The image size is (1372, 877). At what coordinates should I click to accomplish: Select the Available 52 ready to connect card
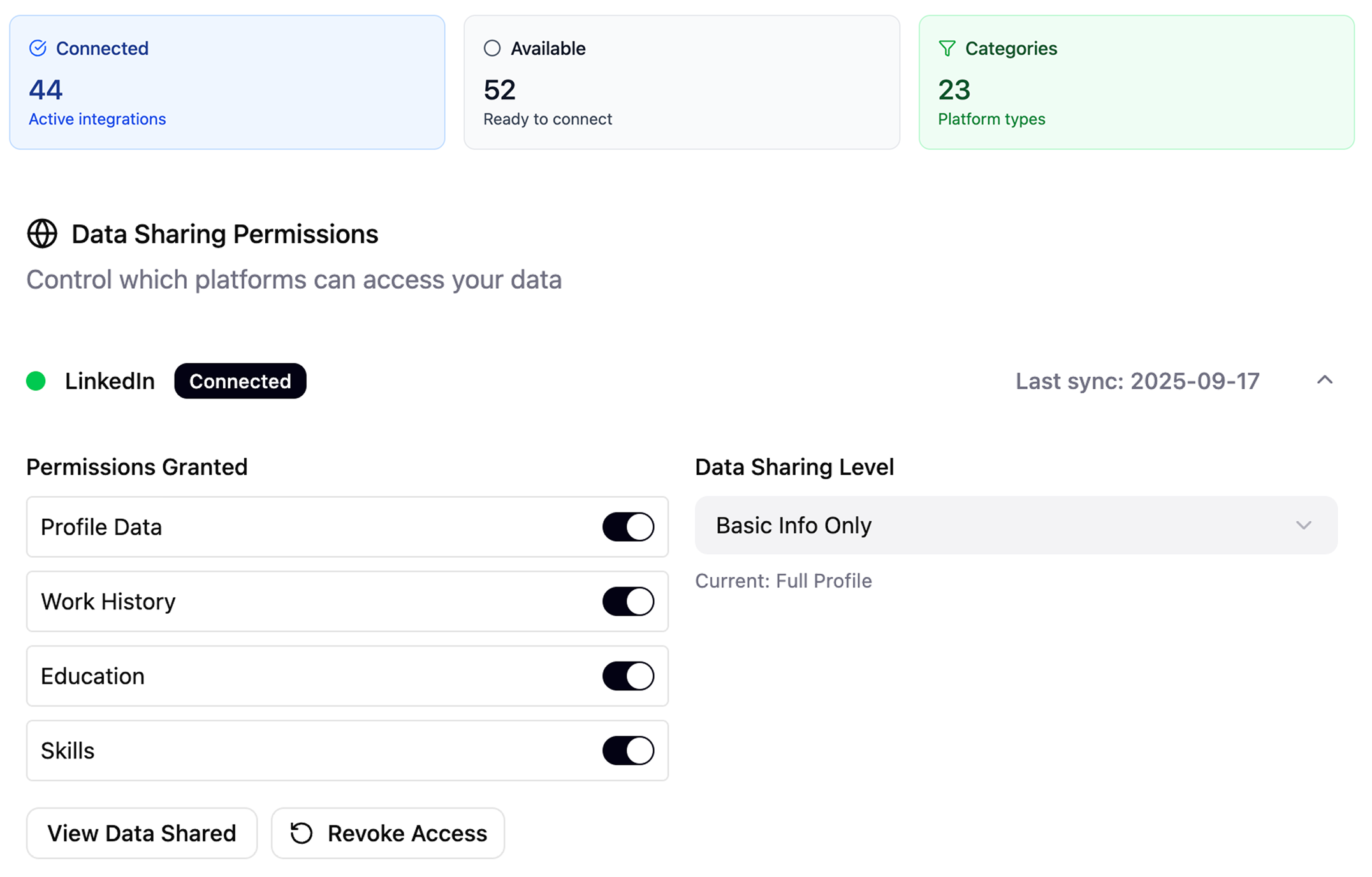coord(682,83)
